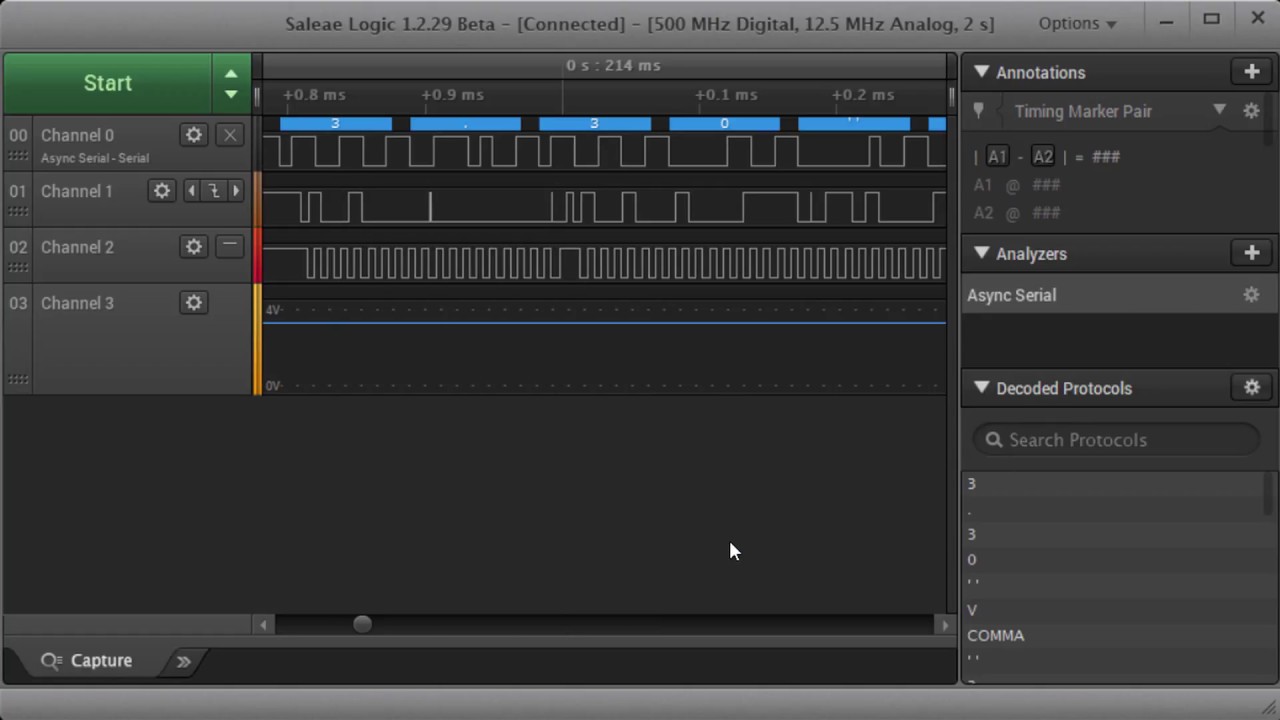The image size is (1280, 720).
Task: Click the search magnifier icon in Search Protocols
Action: coord(993,440)
